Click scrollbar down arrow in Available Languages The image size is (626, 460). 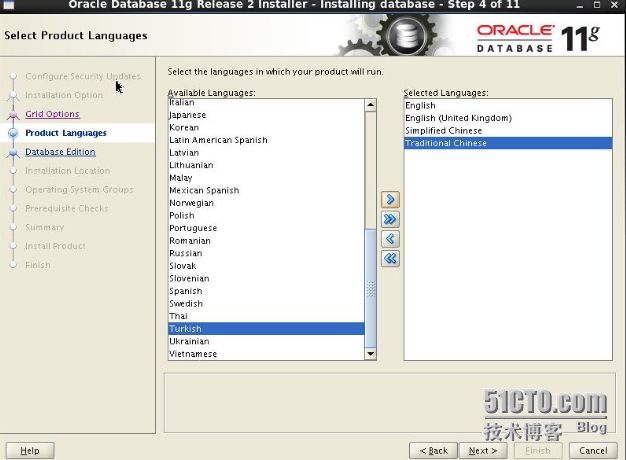point(370,354)
